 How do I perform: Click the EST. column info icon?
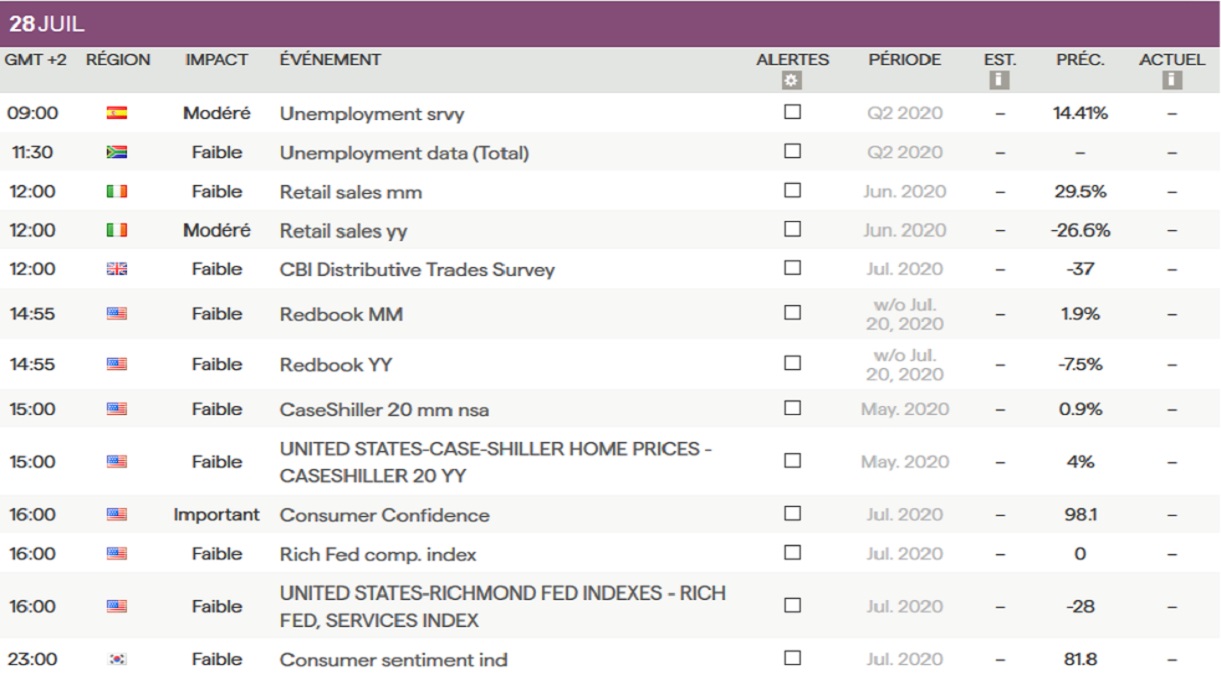(998, 80)
